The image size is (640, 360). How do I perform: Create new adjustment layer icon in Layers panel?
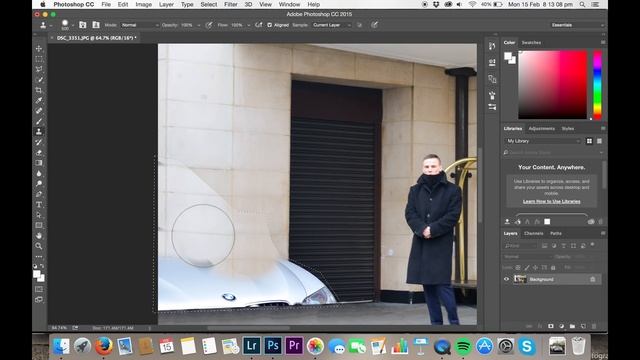(561, 326)
